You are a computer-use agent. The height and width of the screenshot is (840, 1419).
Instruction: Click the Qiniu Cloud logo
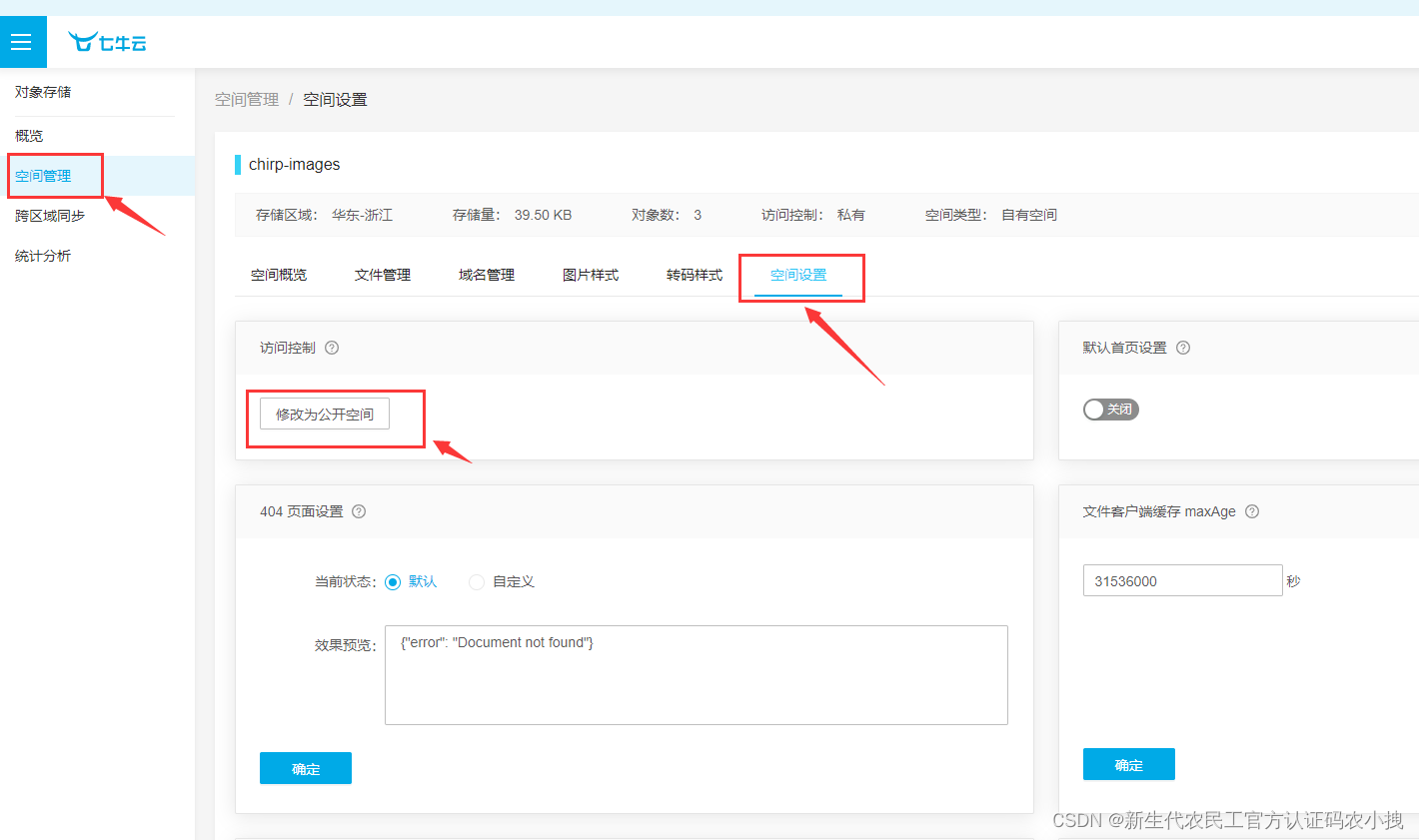click(x=107, y=42)
